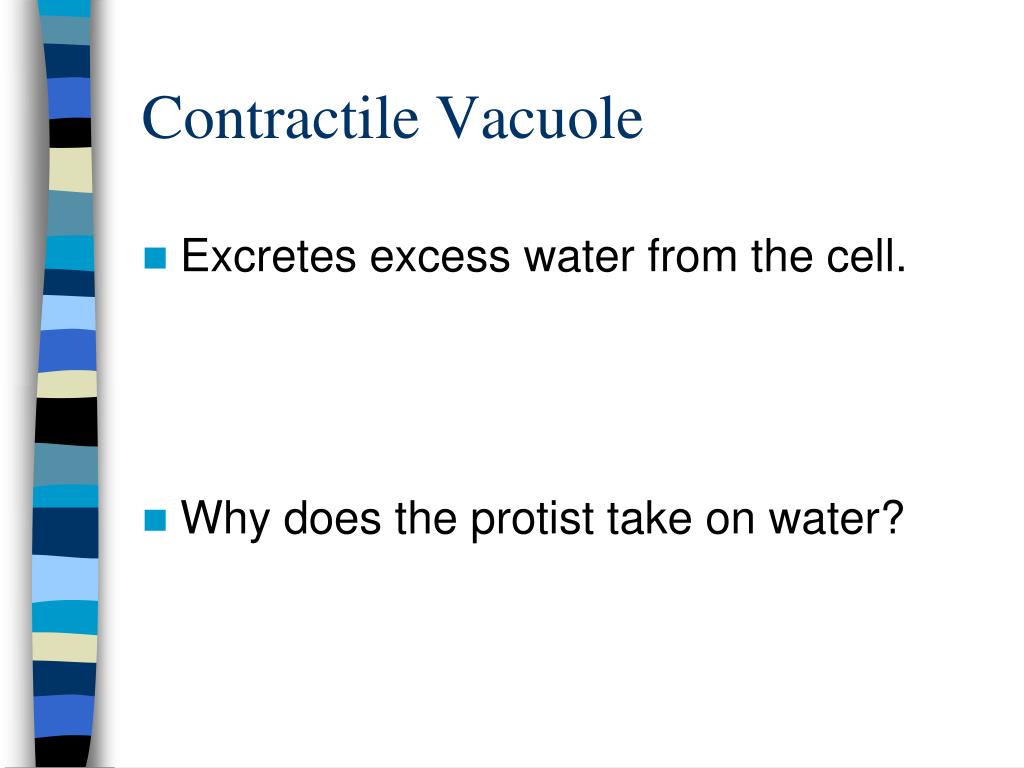
Task: Click the word "Contractile" in the title
Action: [x=280, y=118]
